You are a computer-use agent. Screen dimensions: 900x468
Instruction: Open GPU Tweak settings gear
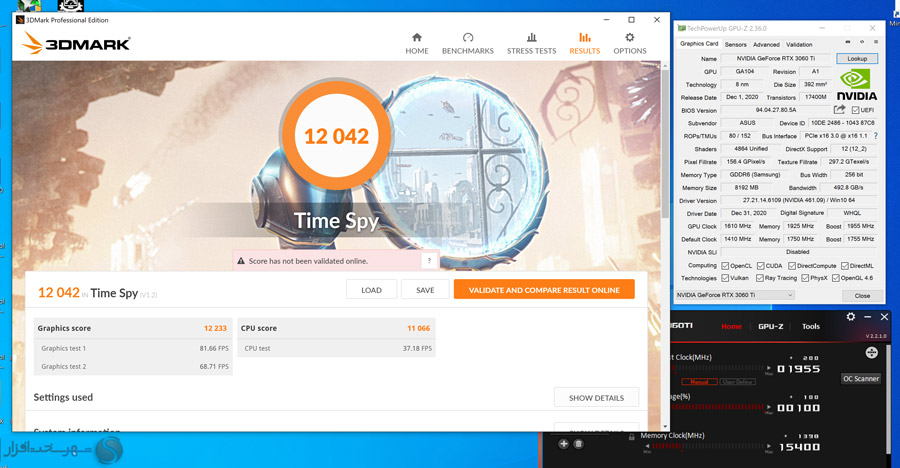pyautogui.click(x=851, y=316)
